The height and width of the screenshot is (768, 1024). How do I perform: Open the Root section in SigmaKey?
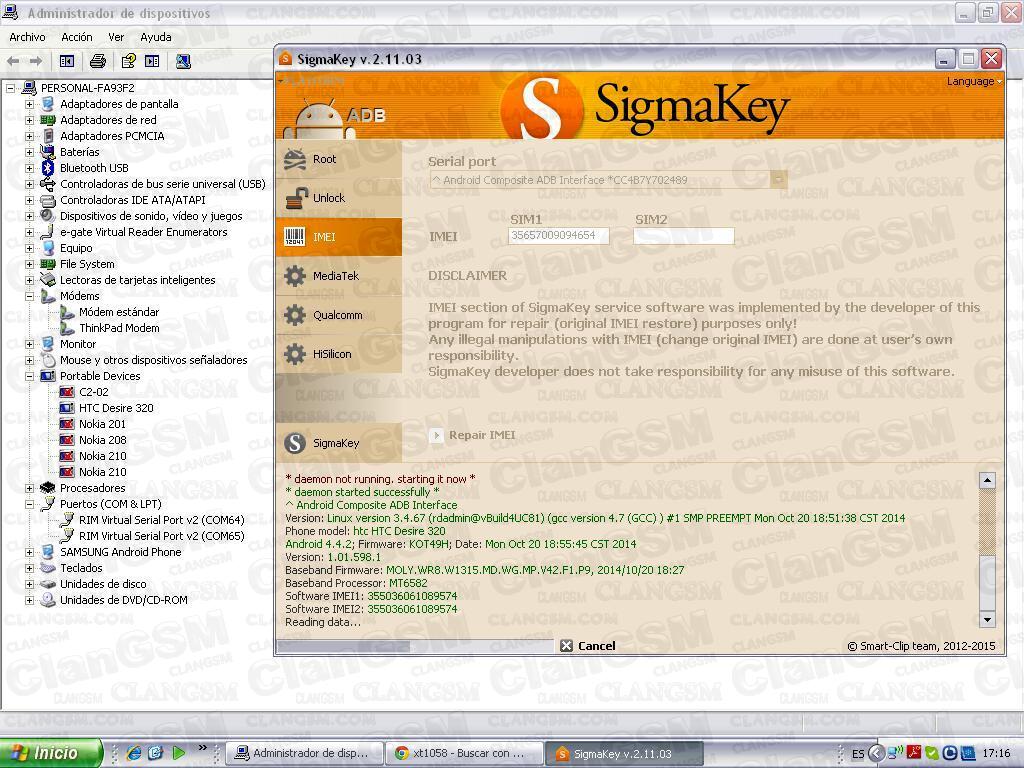338,159
